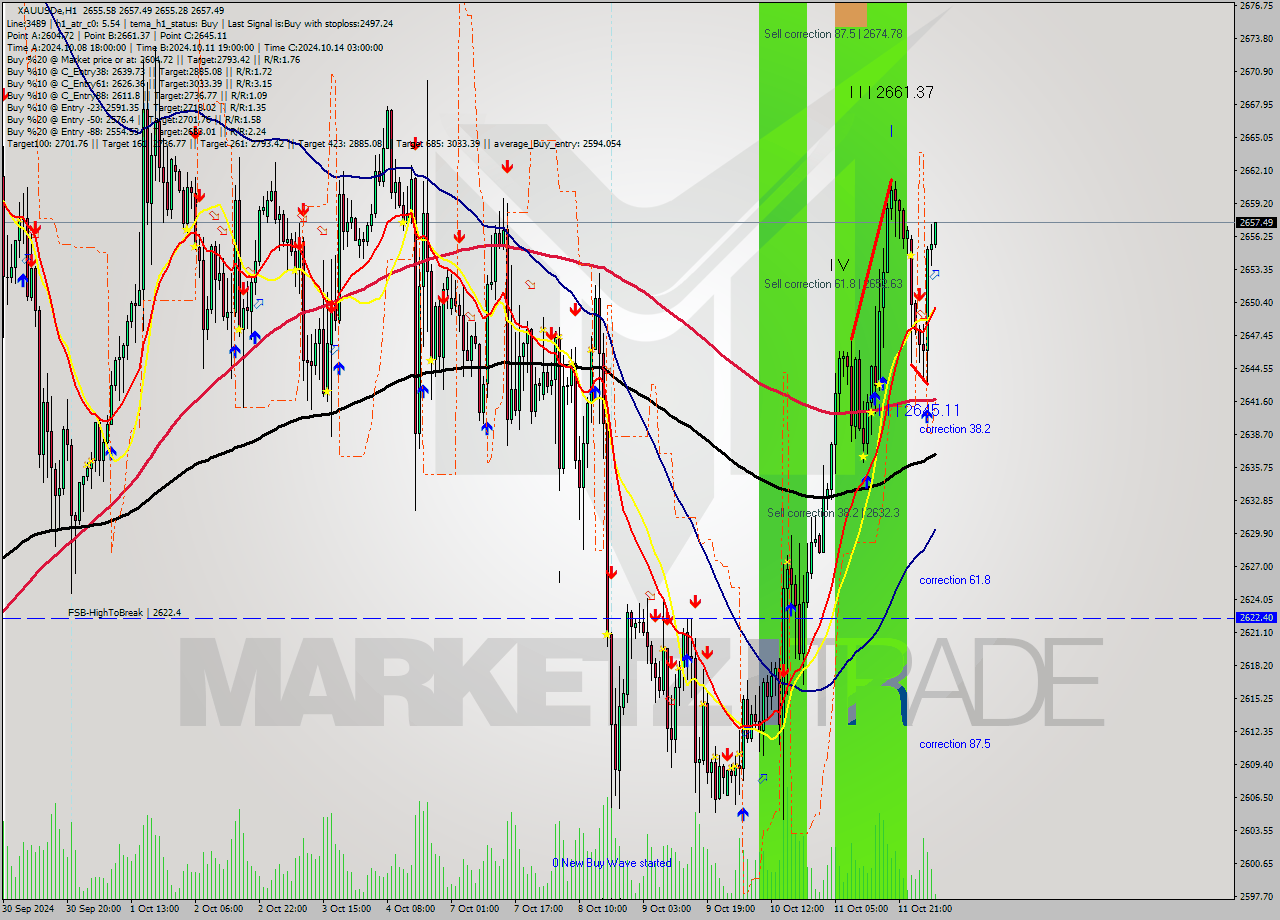Image resolution: width=1280 pixels, height=920 pixels.
Task: Click the '3 Oct 15:00' time label
Action: pyautogui.click(x=346, y=909)
